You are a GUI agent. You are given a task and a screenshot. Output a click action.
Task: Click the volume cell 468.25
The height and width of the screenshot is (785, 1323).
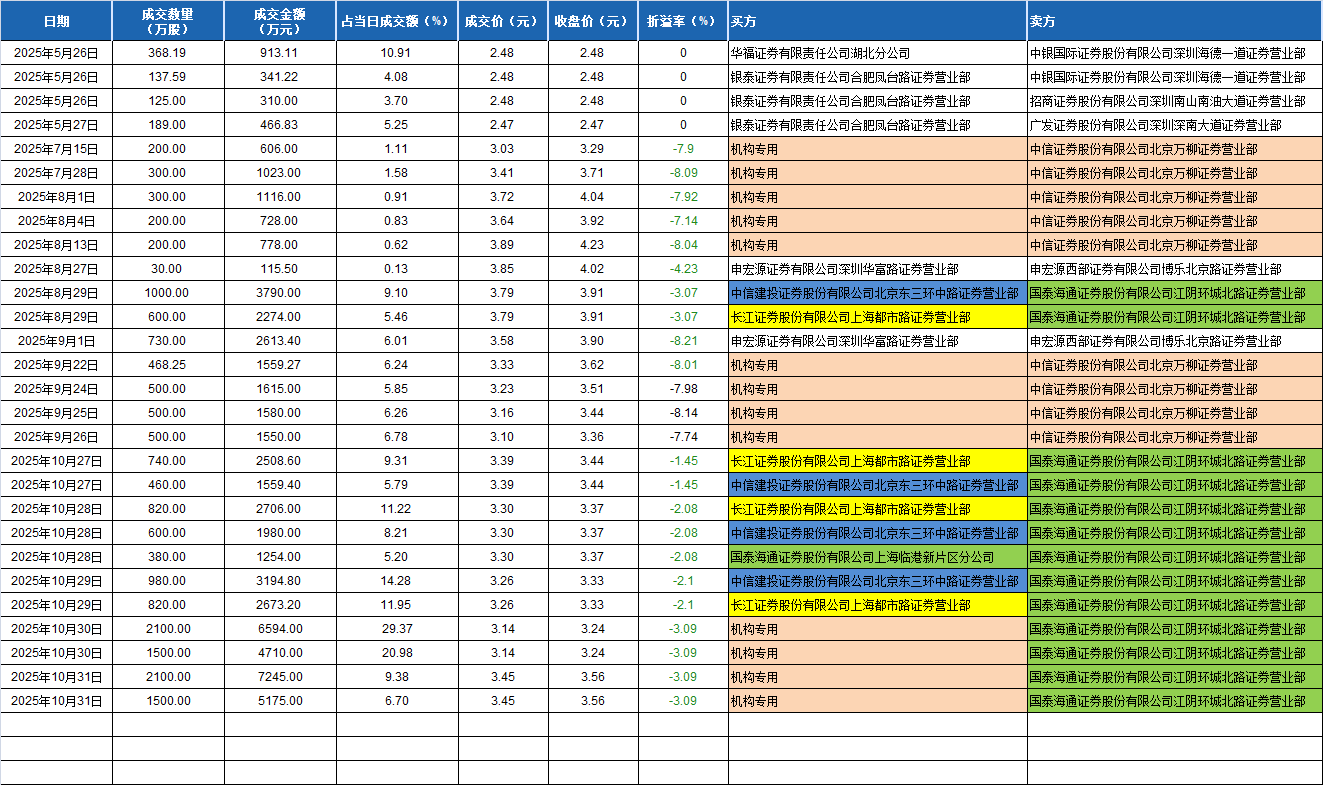(x=168, y=365)
